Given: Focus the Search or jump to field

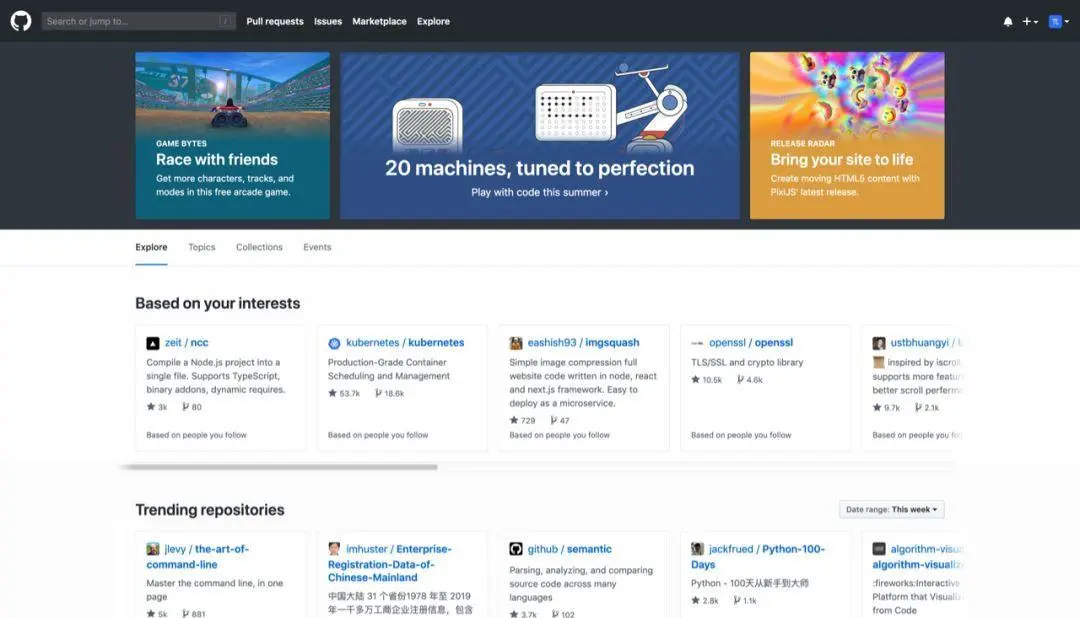Looking at the screenshot, I should [138, 21].
